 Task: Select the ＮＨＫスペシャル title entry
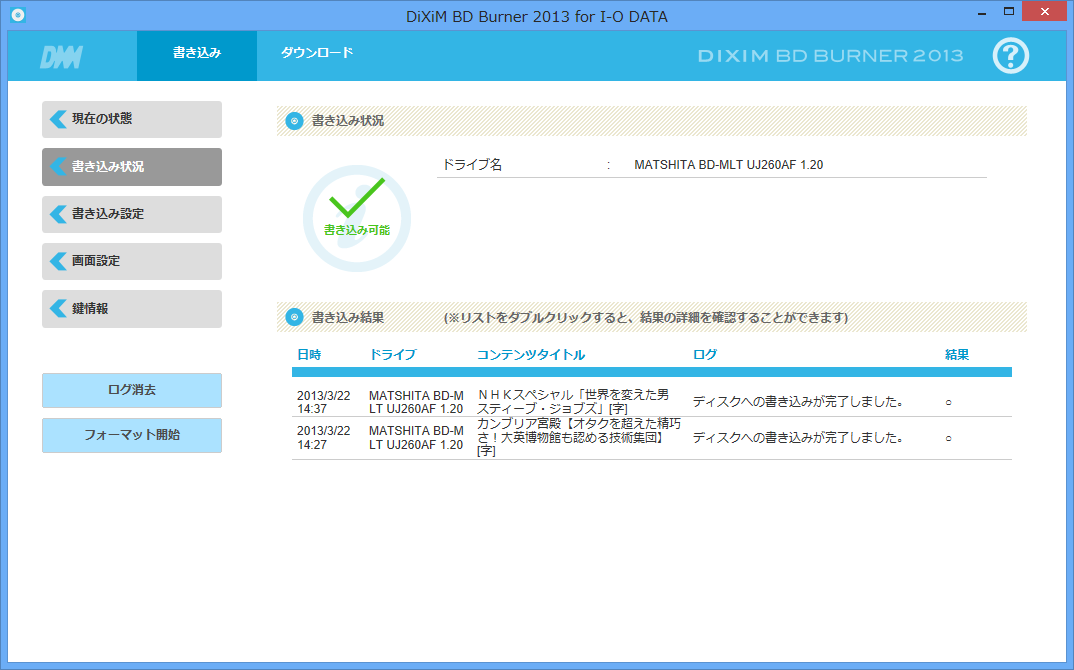tap(573, 401)
